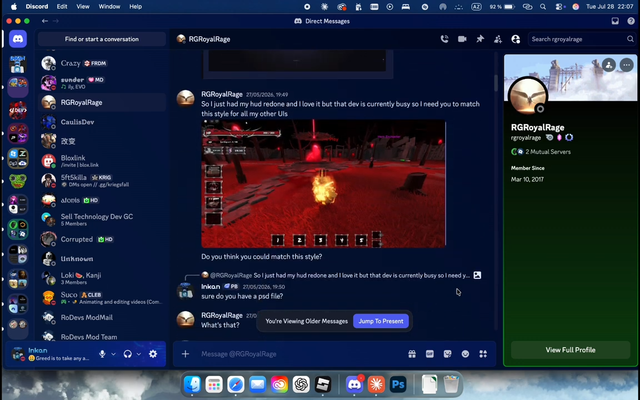This screenshot has width=640, height=400.
Task: Open the plus attachment button in message bar
Action: pos(185,354)
